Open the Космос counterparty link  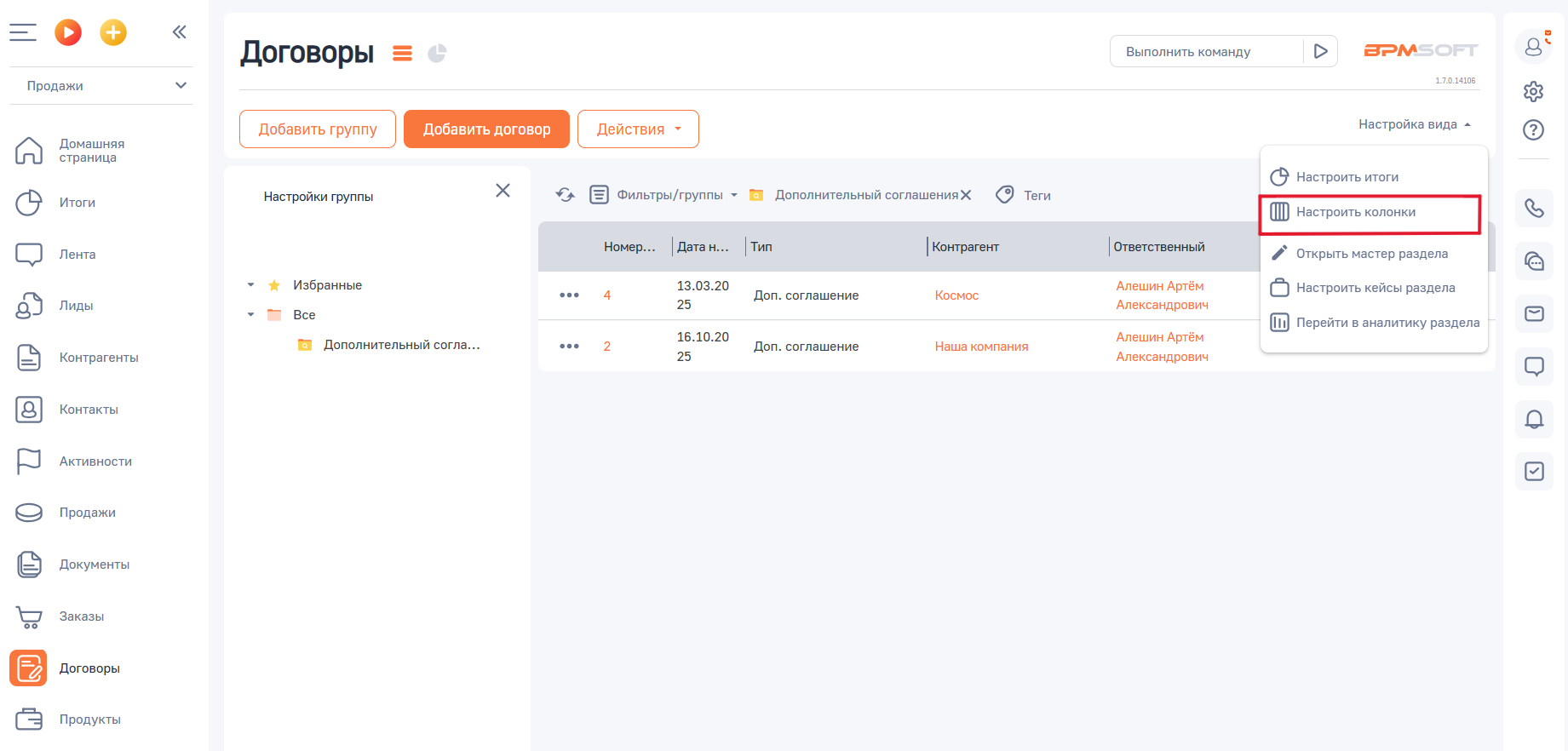pos(956,295)
